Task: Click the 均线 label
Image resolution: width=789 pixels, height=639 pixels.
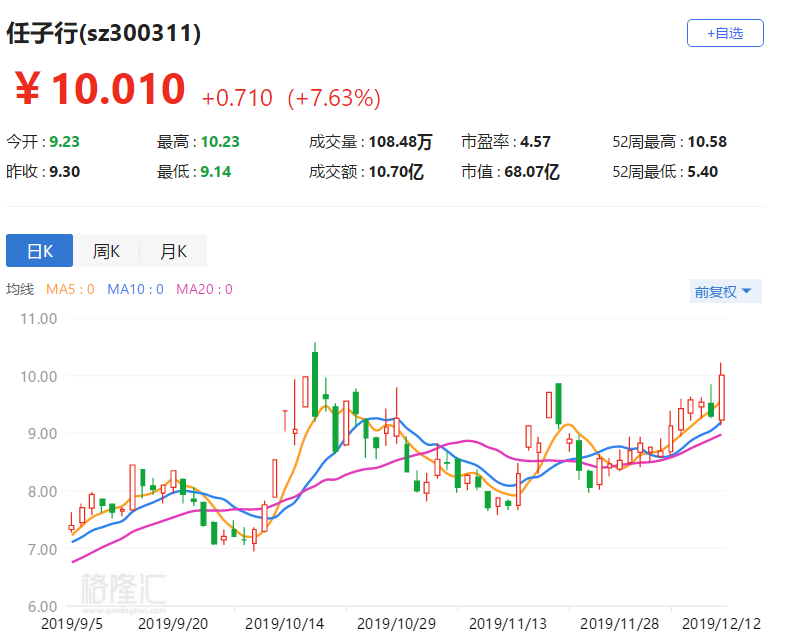Action: 20,289
